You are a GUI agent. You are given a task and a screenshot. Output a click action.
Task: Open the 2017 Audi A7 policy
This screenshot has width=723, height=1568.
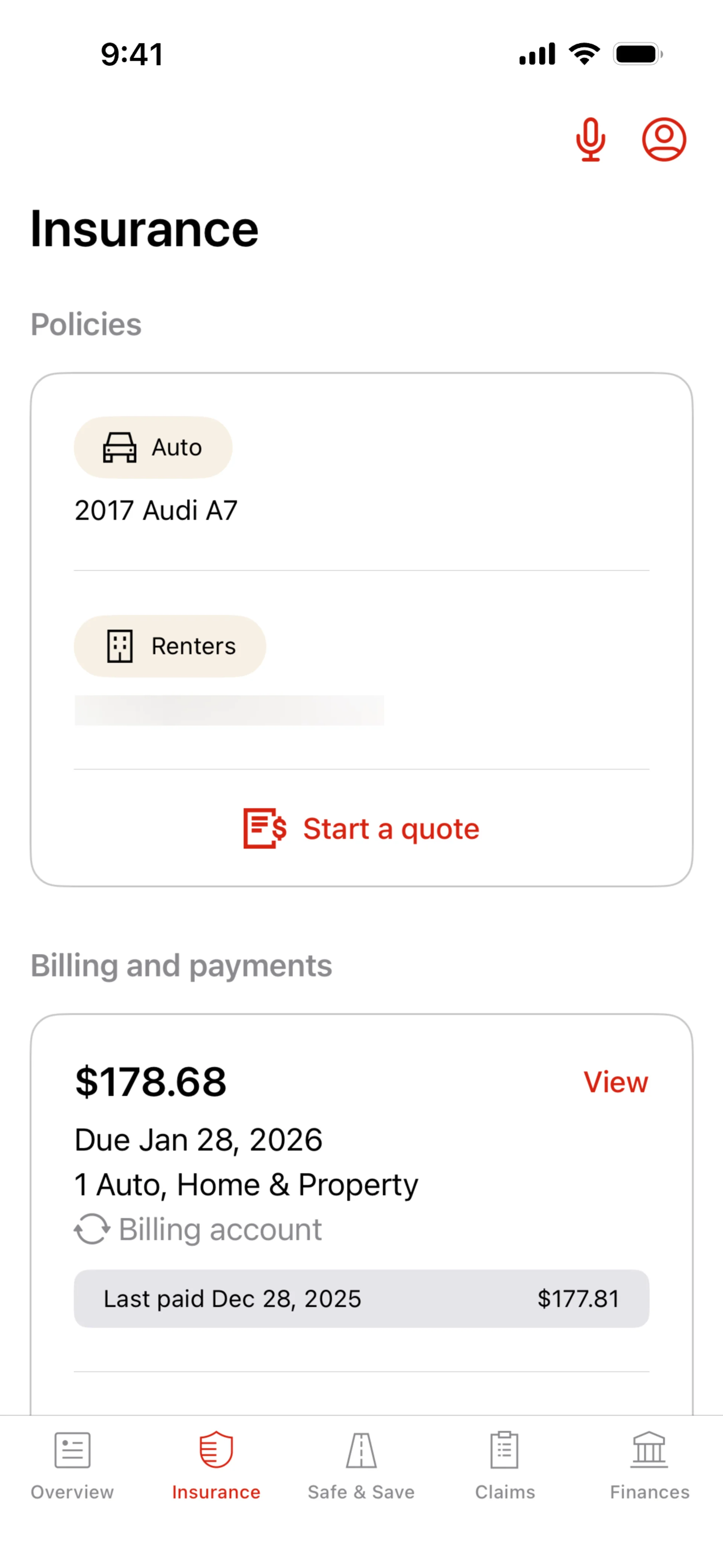point(156,510)
